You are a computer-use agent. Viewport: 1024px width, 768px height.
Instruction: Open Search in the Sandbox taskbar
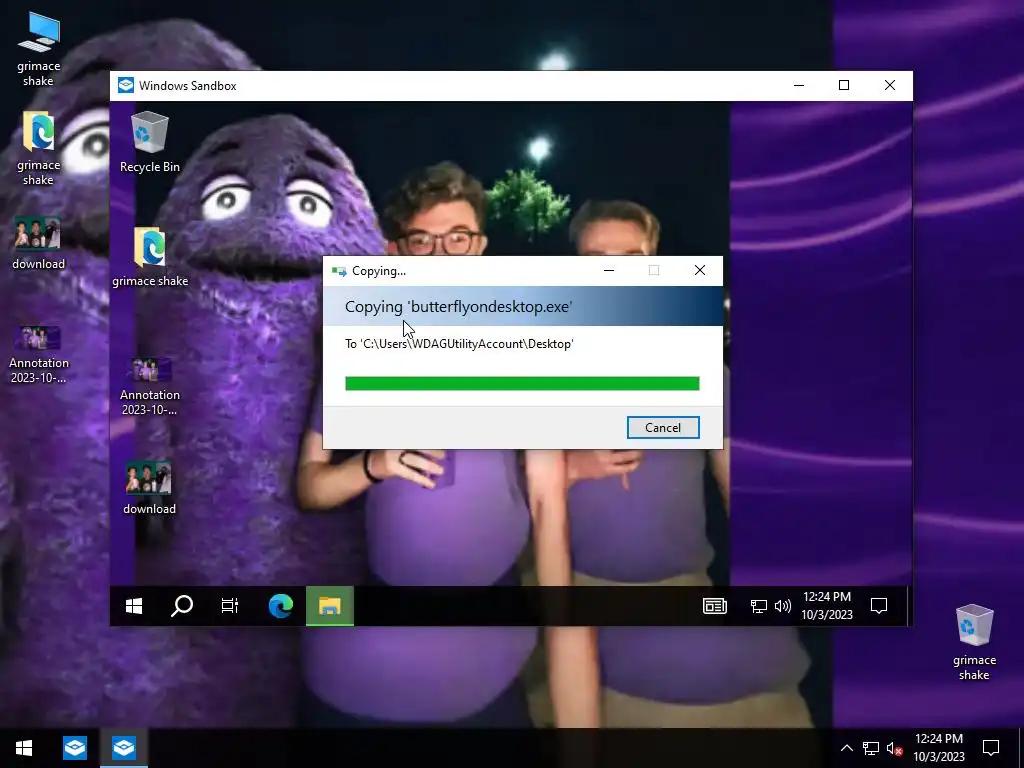coord(182,606)
